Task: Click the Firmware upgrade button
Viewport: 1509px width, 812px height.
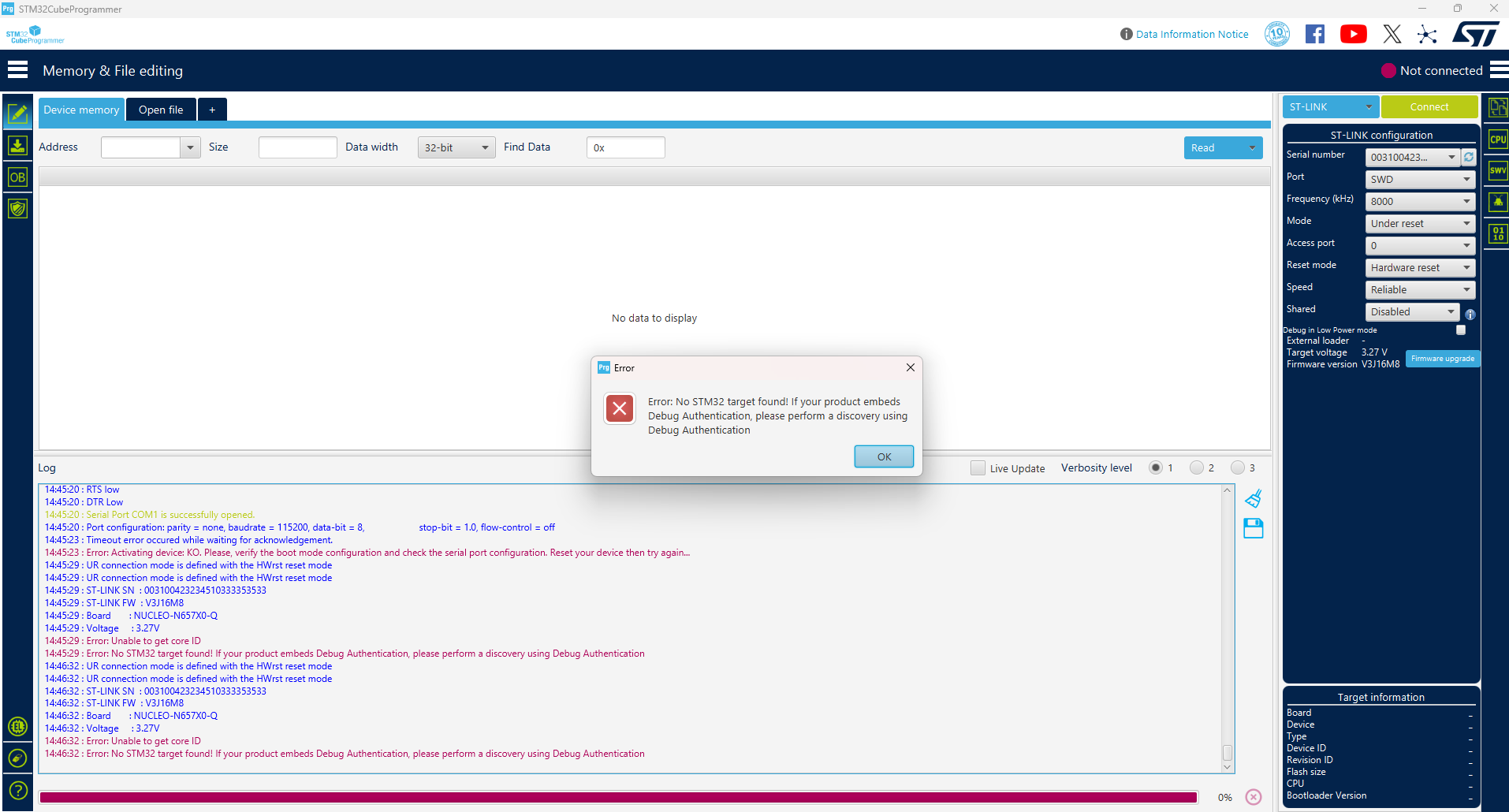Action: pos(1442,359)
